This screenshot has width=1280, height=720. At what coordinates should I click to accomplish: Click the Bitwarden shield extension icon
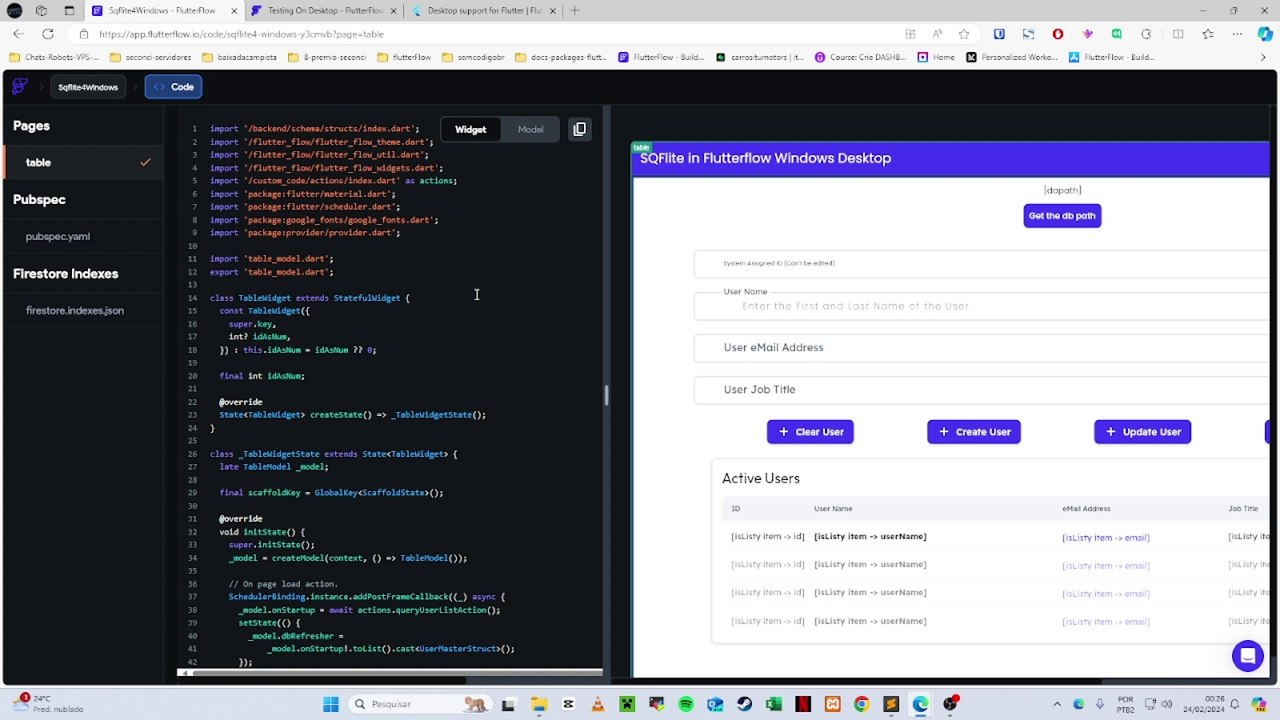998,34
